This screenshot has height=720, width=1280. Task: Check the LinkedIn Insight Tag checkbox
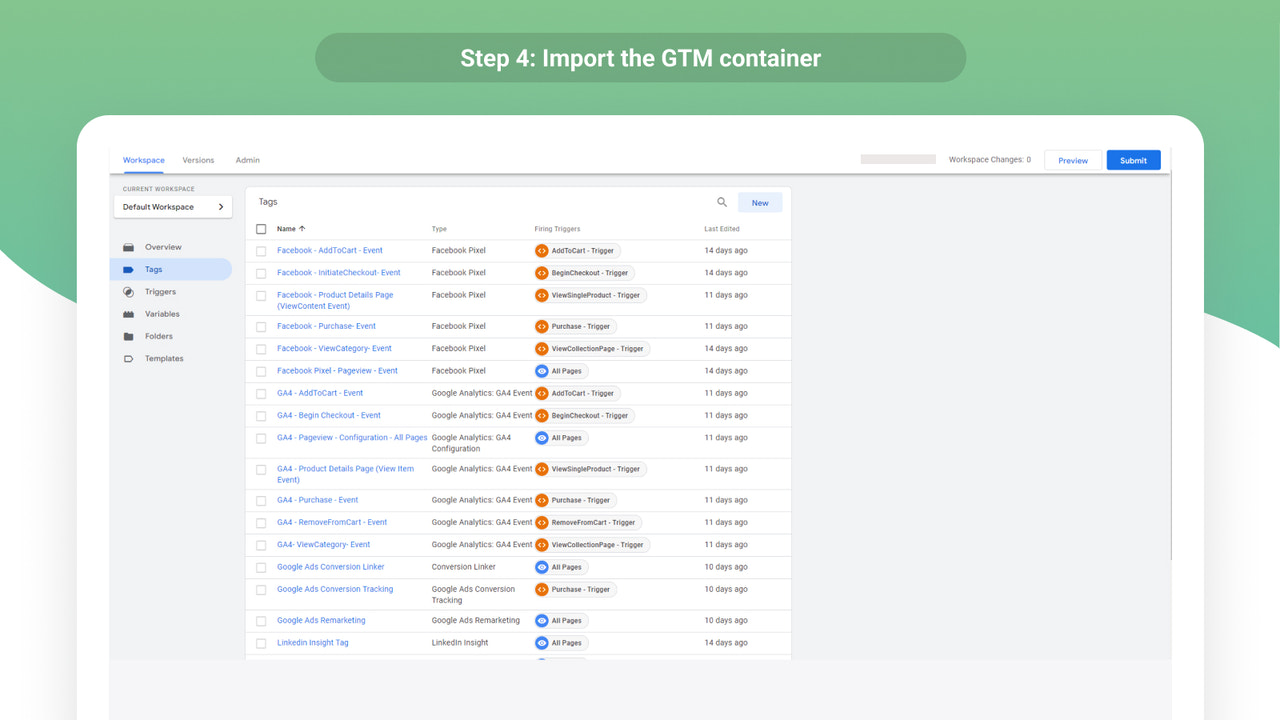coord(261,642)
